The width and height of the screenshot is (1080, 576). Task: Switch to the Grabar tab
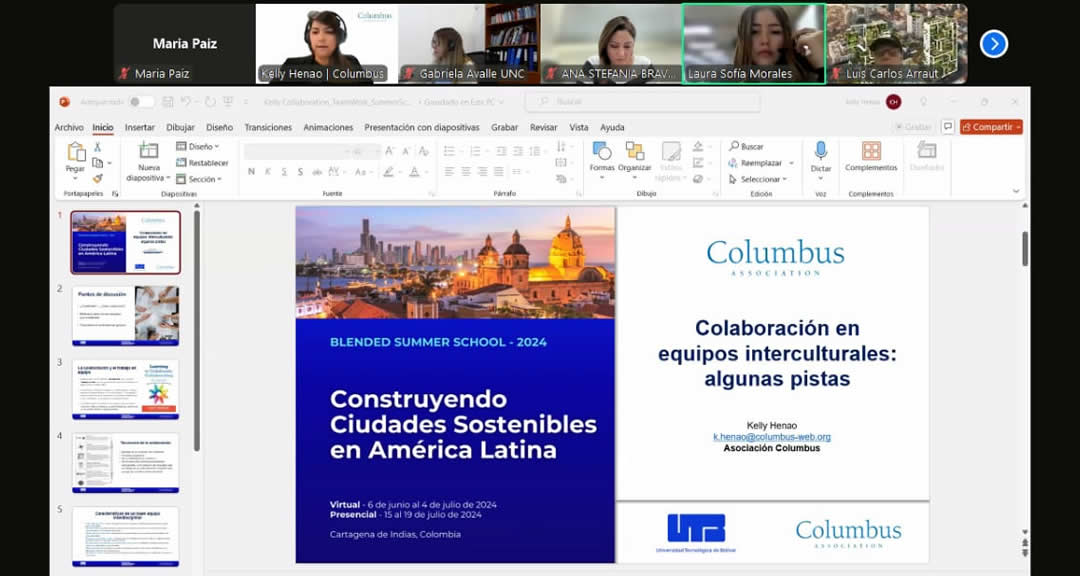[x=504, y=127]
